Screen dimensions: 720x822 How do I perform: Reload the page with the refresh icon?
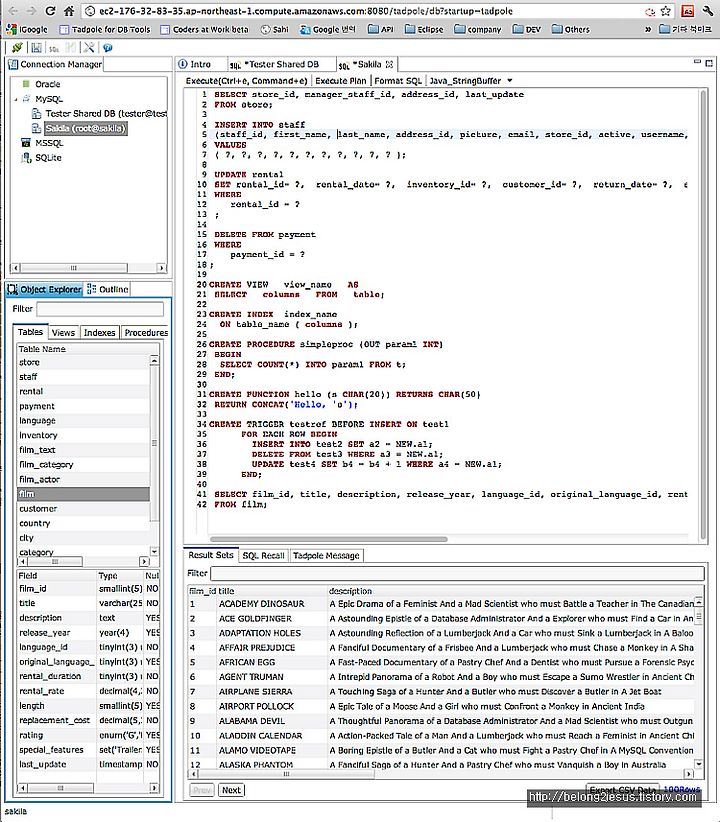[50, 11]
